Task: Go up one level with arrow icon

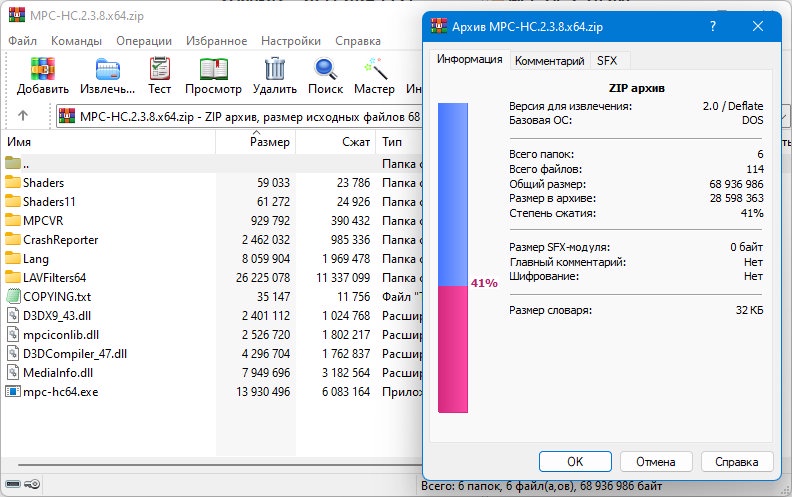Action: (23, 116)
